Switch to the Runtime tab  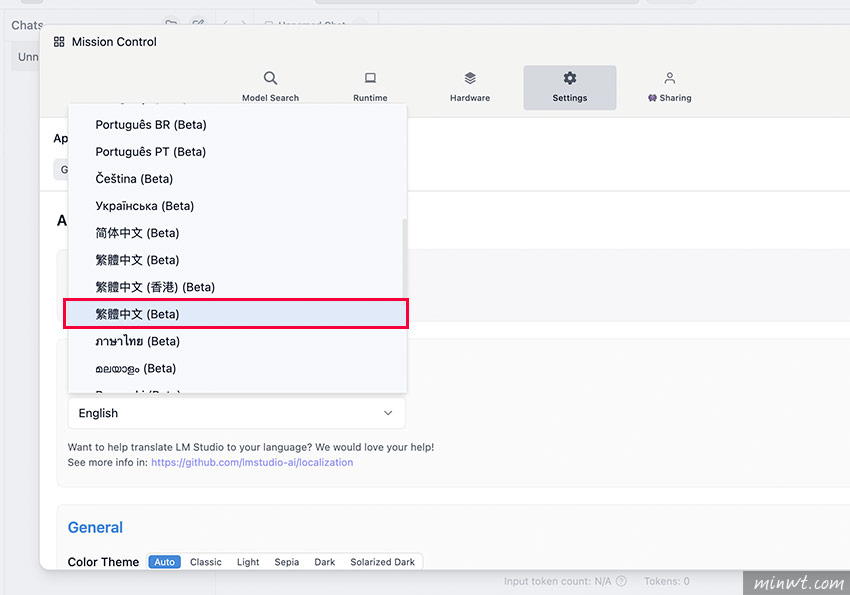pos(370,87)
